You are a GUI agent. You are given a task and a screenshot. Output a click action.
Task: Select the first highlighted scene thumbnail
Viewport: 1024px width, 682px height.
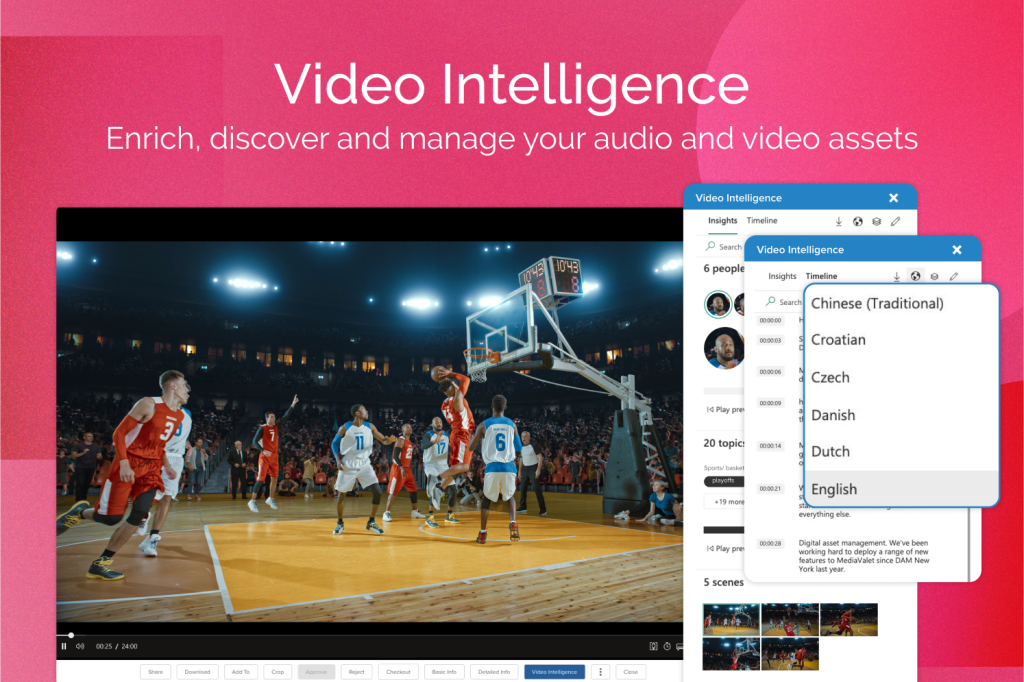[731, 619]
